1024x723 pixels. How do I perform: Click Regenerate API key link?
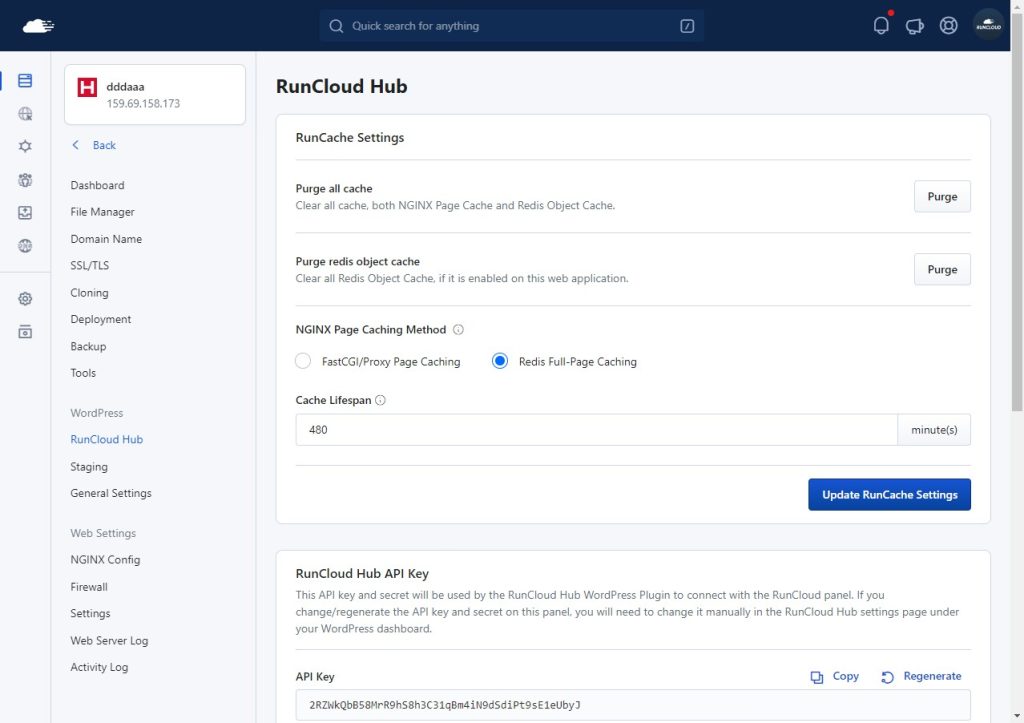click(921, 676)
